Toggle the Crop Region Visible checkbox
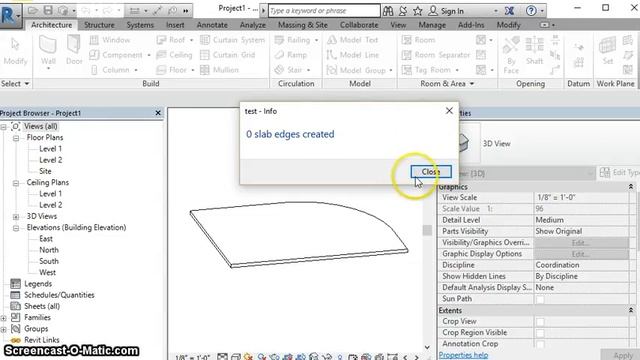This screenshot has width=640, height=360. pyautogui.click(x=540, y=333)
